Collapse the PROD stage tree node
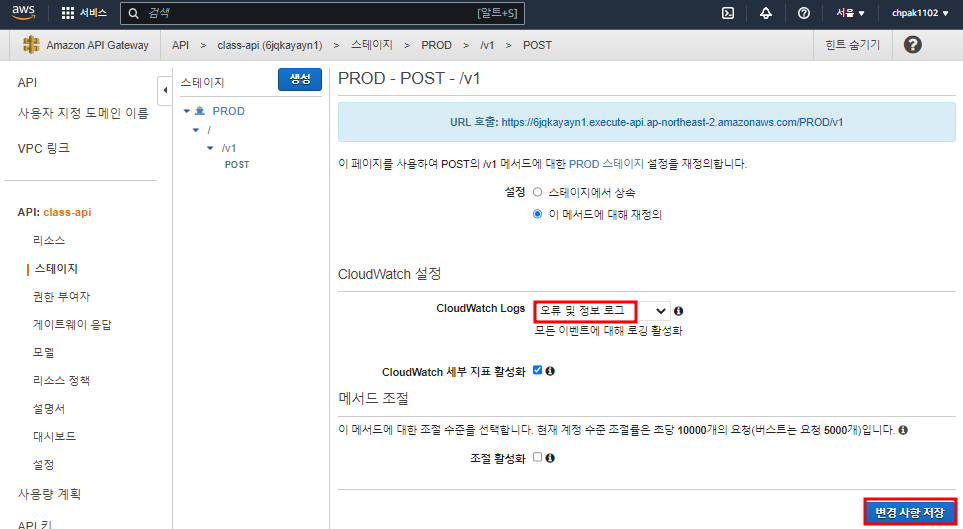The image size is (963, 529). (x=187, y=111)
